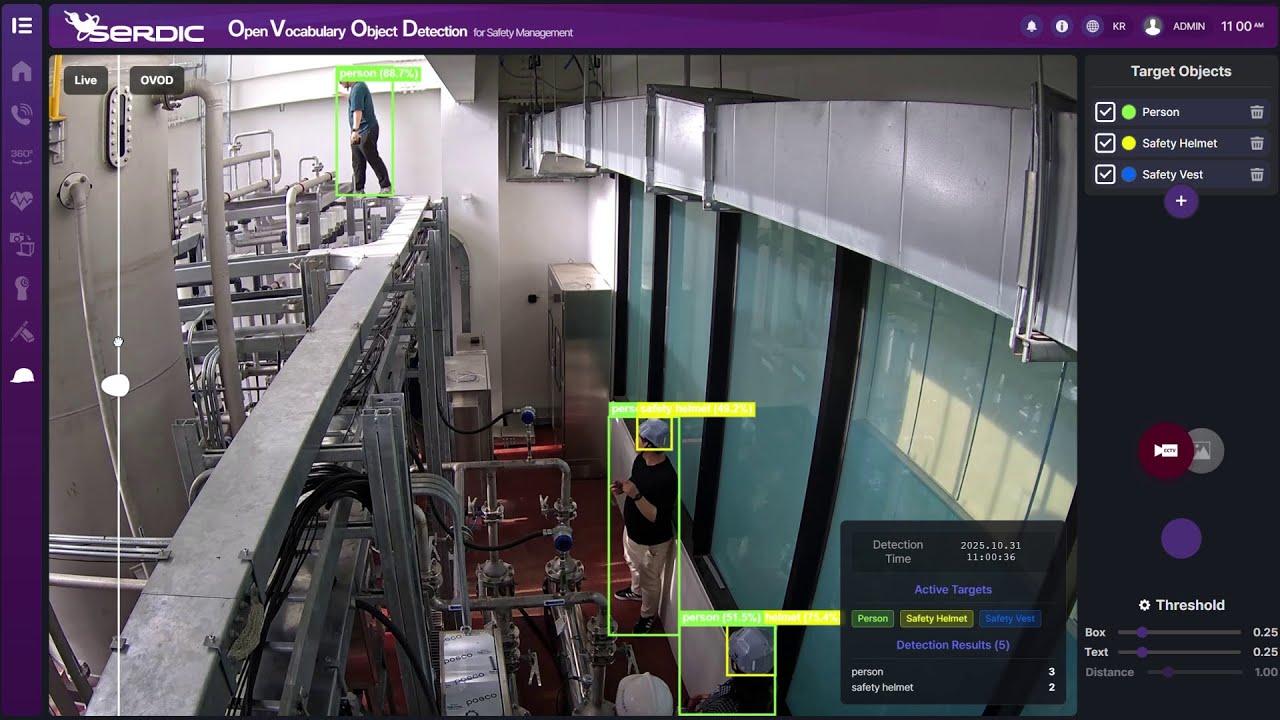Click the Safety Vest target object name
This screenshot has height=720, width=1280.
(1172, 174)
